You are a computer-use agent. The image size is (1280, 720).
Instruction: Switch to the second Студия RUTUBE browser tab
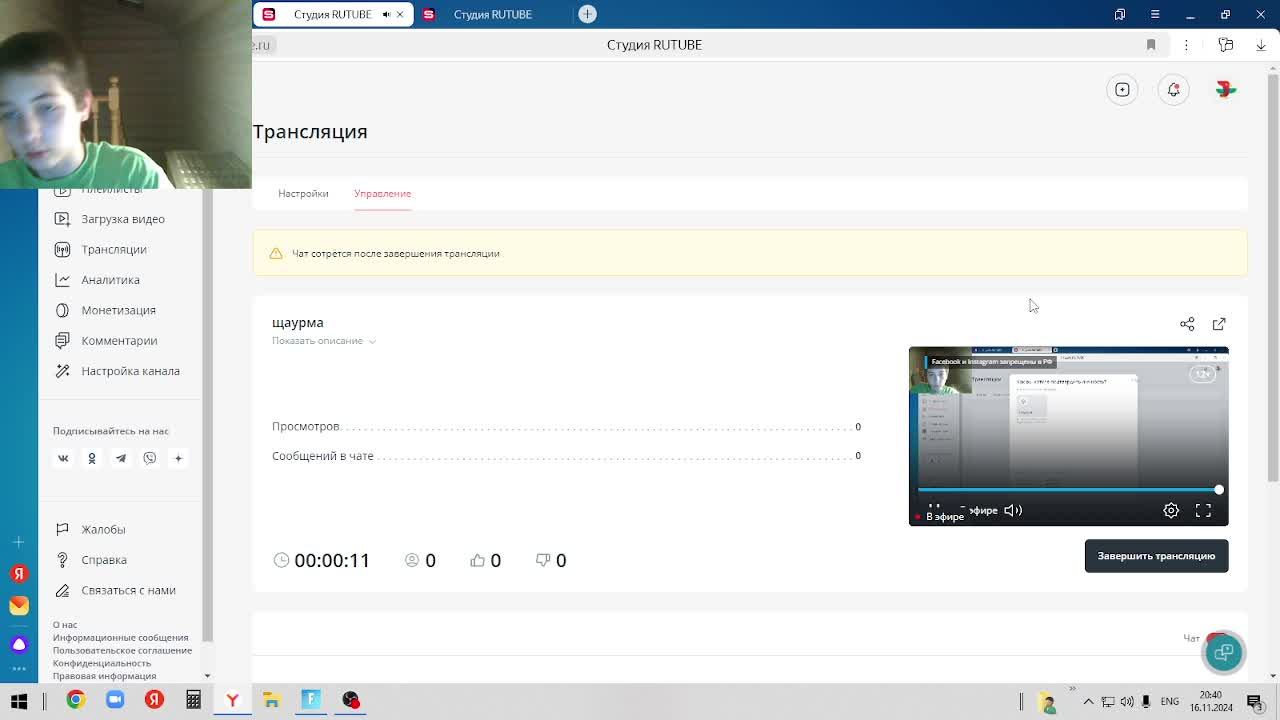coord(493,14)
